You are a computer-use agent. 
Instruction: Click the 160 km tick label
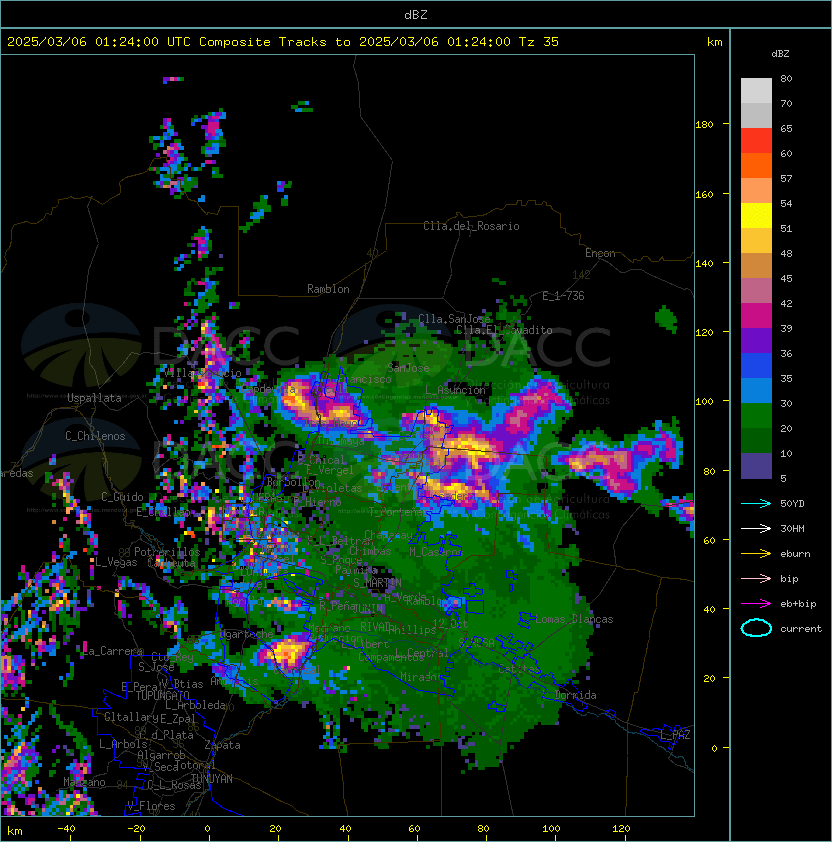point(704,194)
